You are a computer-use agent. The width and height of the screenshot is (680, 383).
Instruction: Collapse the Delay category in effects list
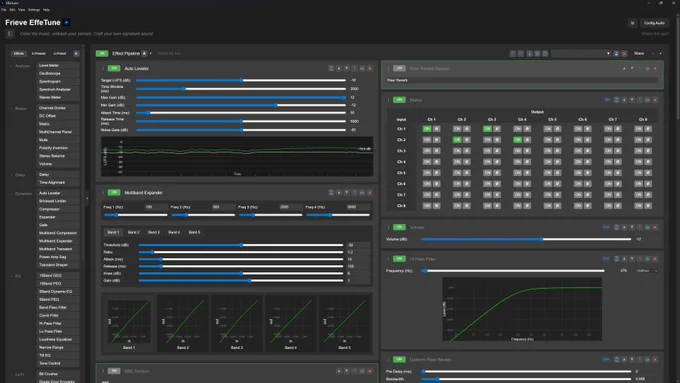click(12, 175)
